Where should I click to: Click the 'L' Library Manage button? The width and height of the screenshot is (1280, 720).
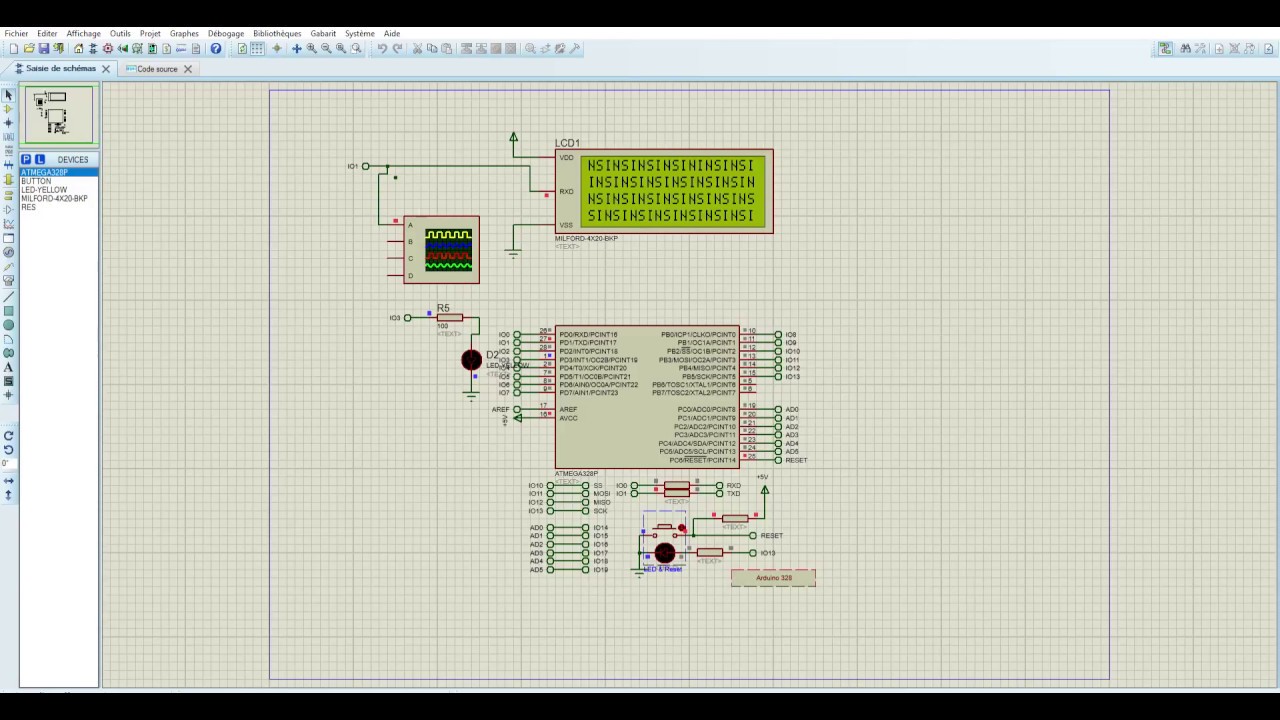click(x=39, y=159)
